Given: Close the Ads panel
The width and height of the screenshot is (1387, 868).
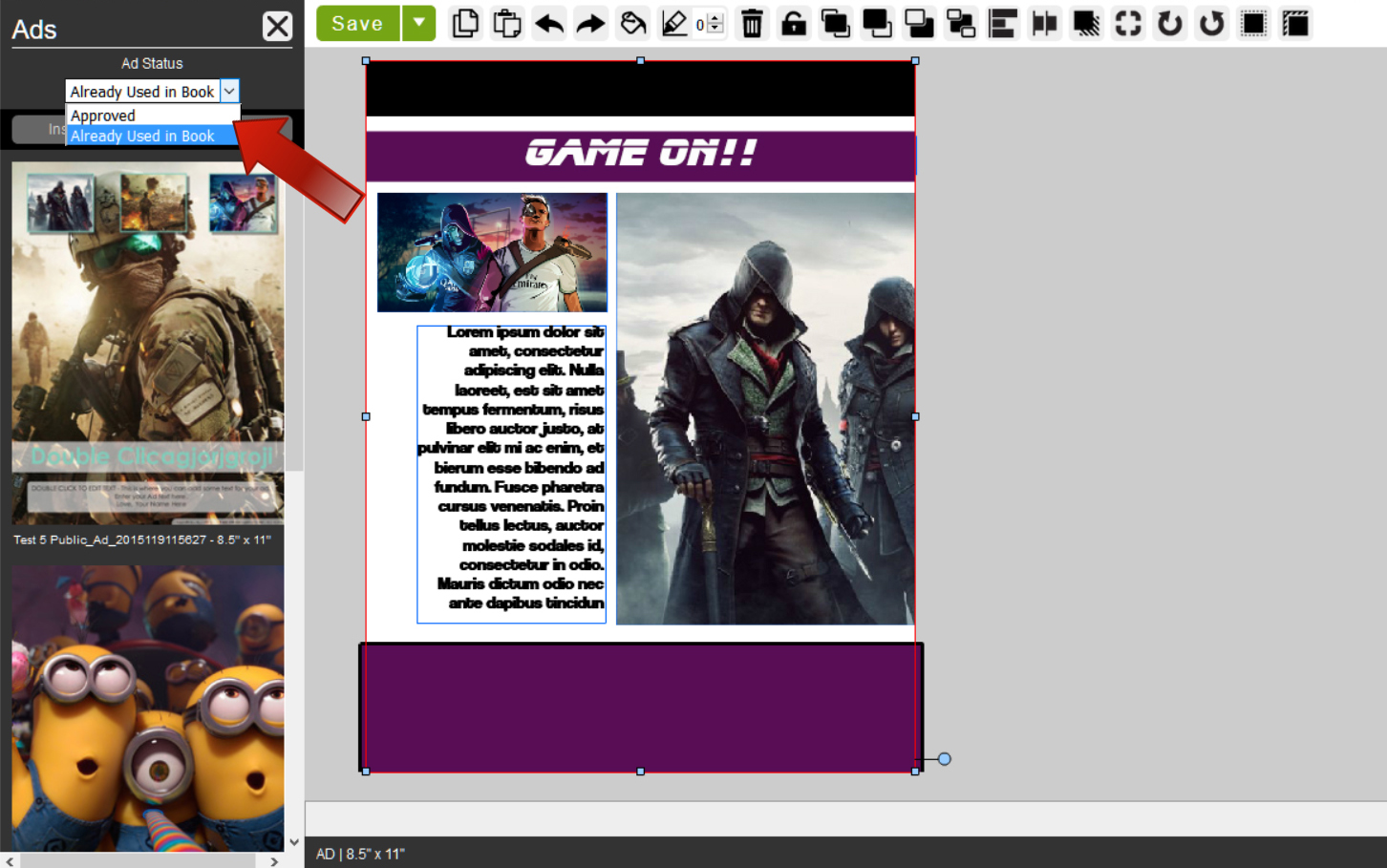Looking at the screenshot, I should [277, 27].
